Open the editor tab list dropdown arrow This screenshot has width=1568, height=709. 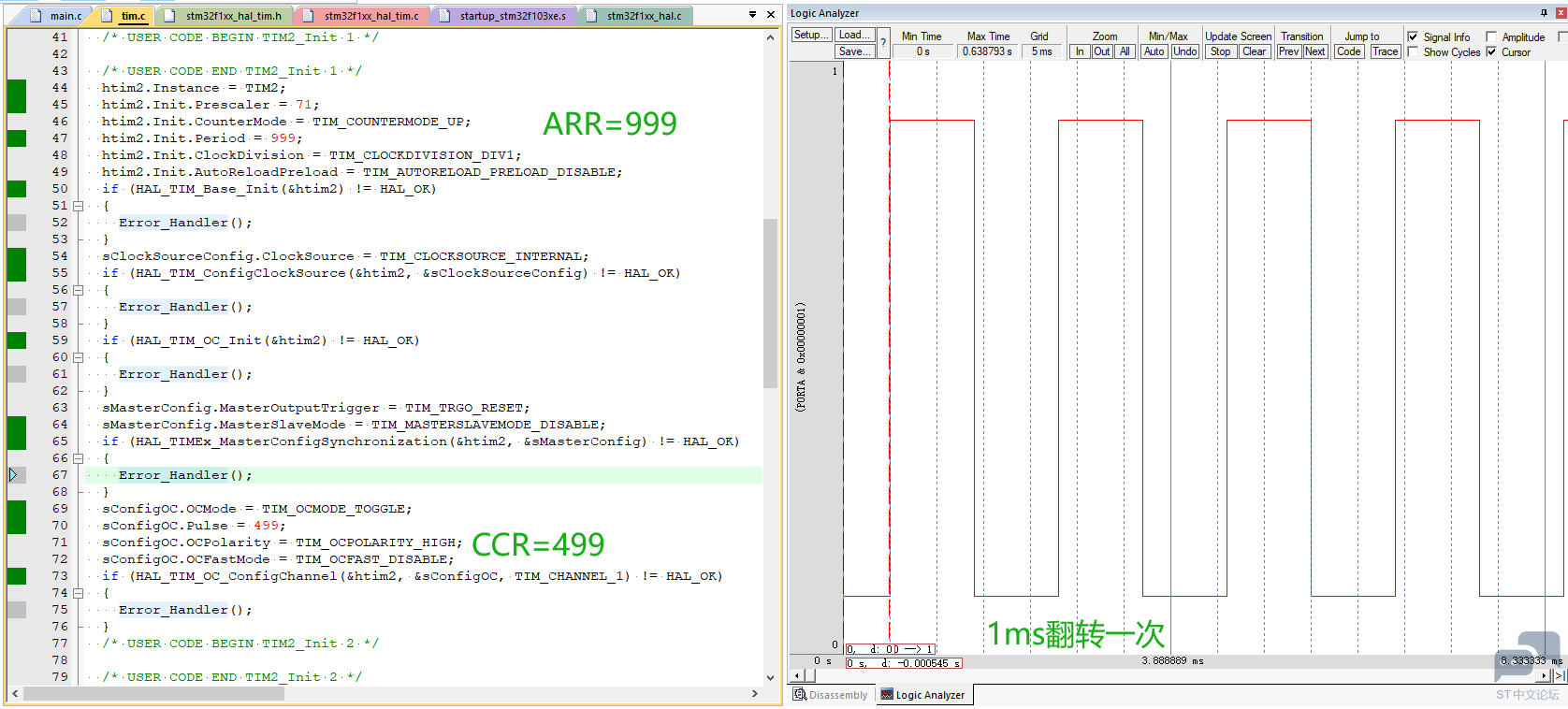point(752,15)
